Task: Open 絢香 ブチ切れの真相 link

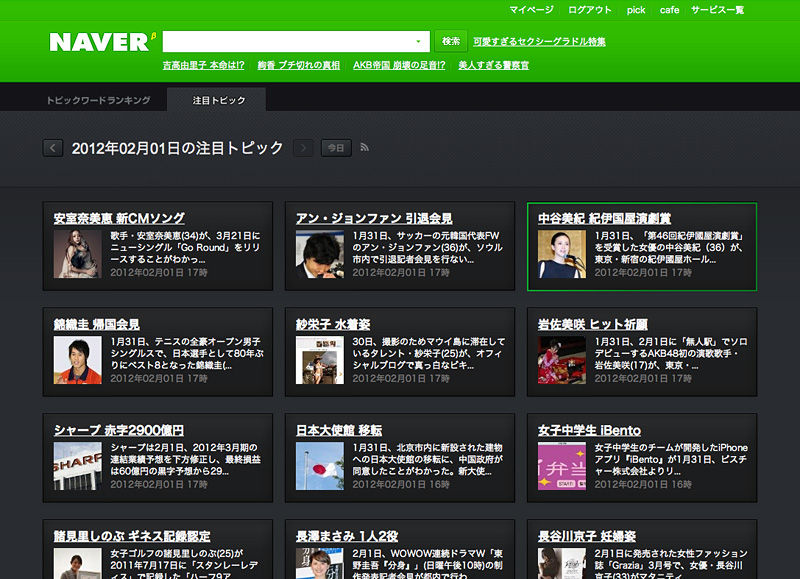Action: [298, 65]
